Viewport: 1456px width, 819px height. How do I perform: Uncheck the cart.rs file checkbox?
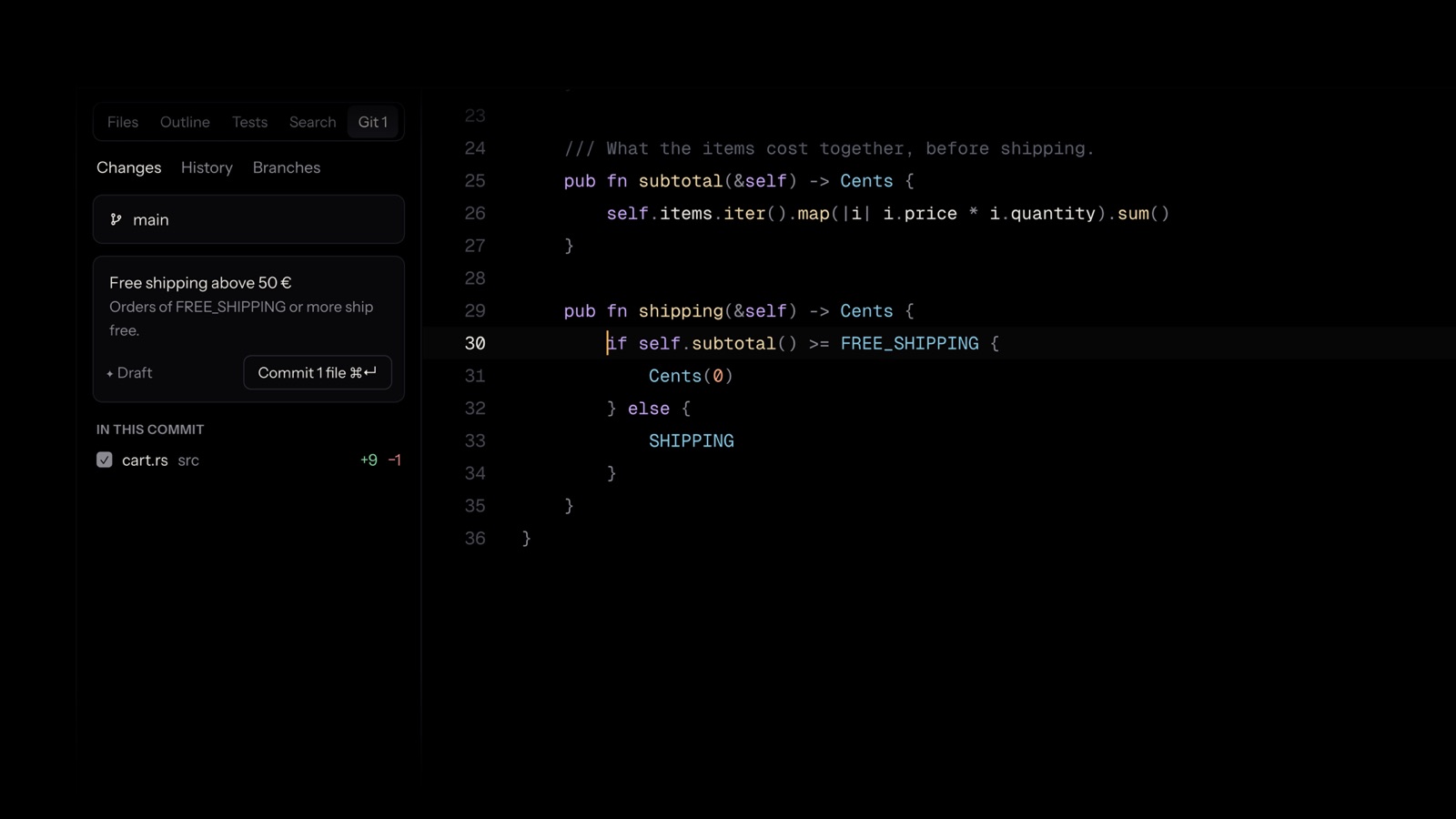[x=105, y=460]
